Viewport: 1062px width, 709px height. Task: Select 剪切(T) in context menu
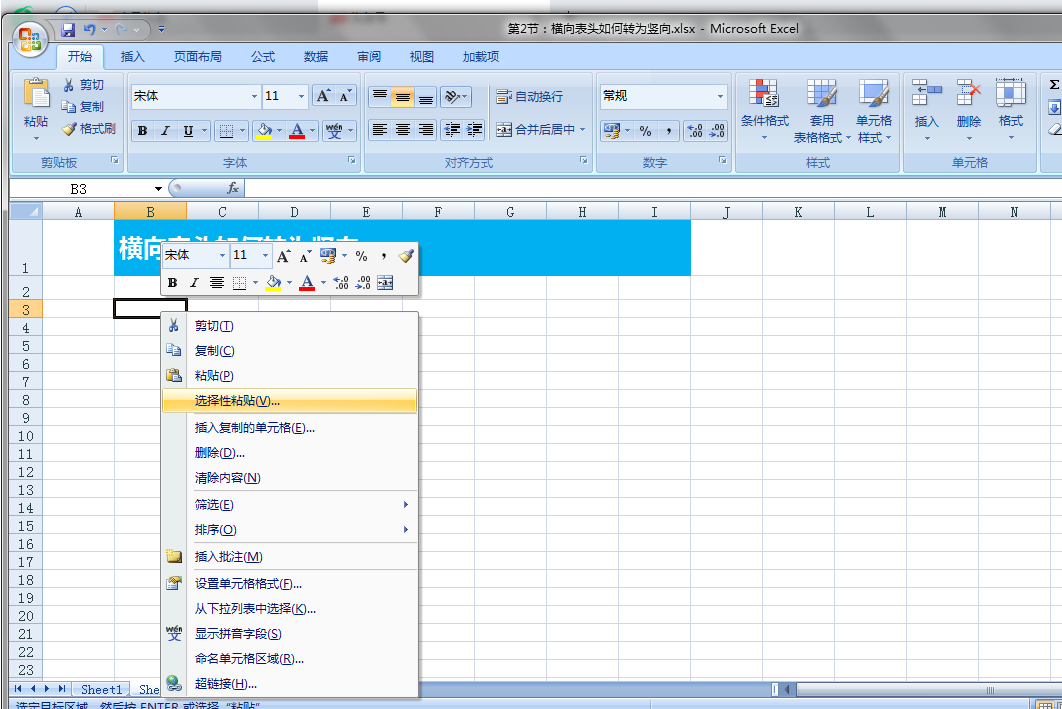(x=289, y=326)
